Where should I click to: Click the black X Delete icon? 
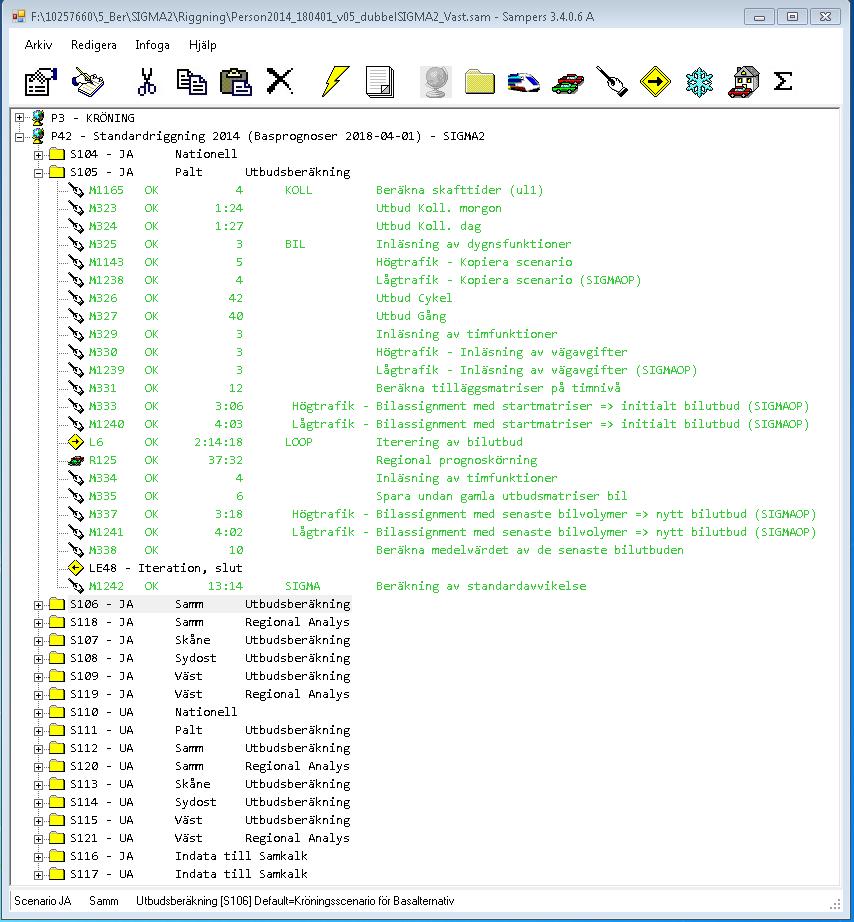pos(279,81)
